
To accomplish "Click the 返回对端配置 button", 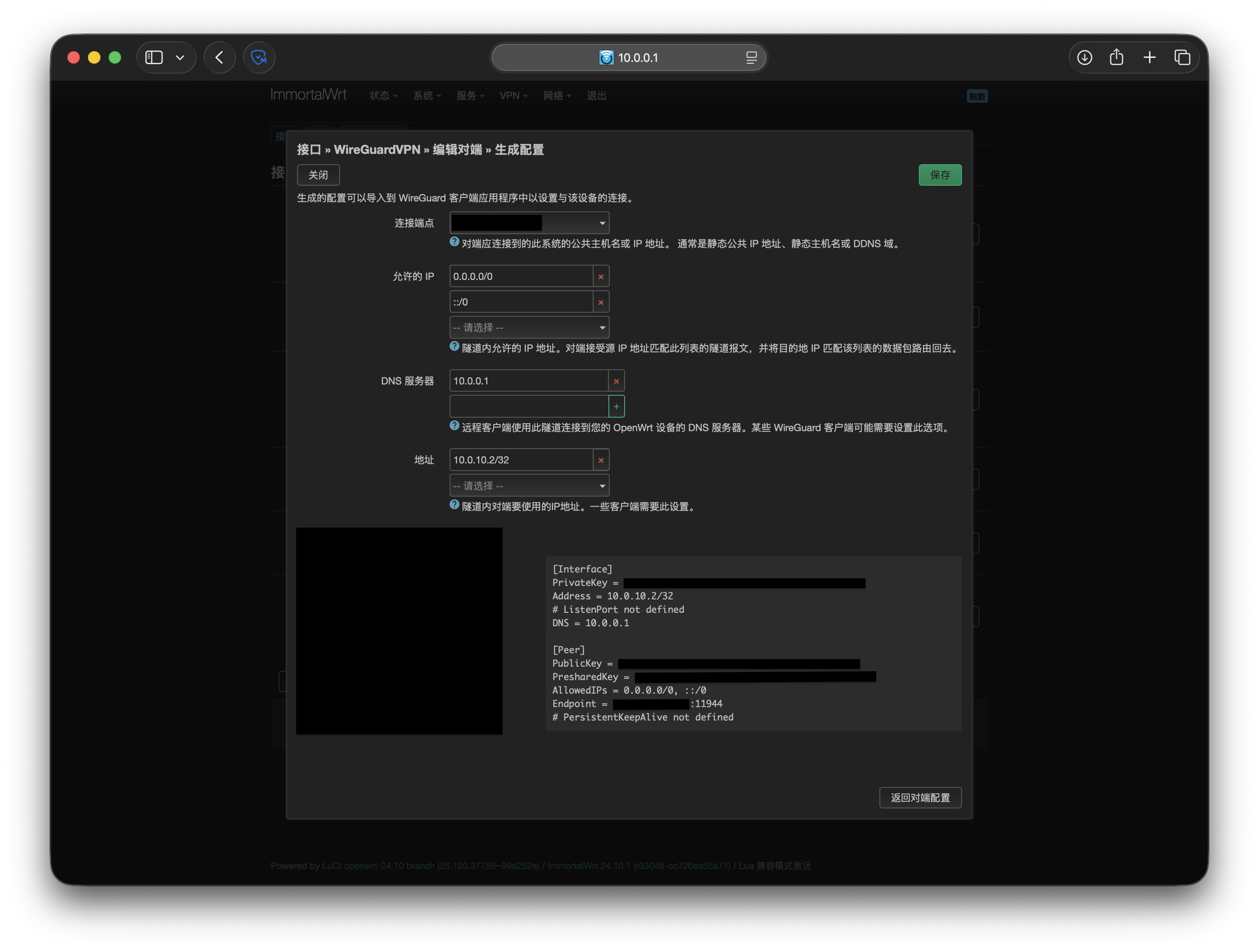I will click(920, 798).
